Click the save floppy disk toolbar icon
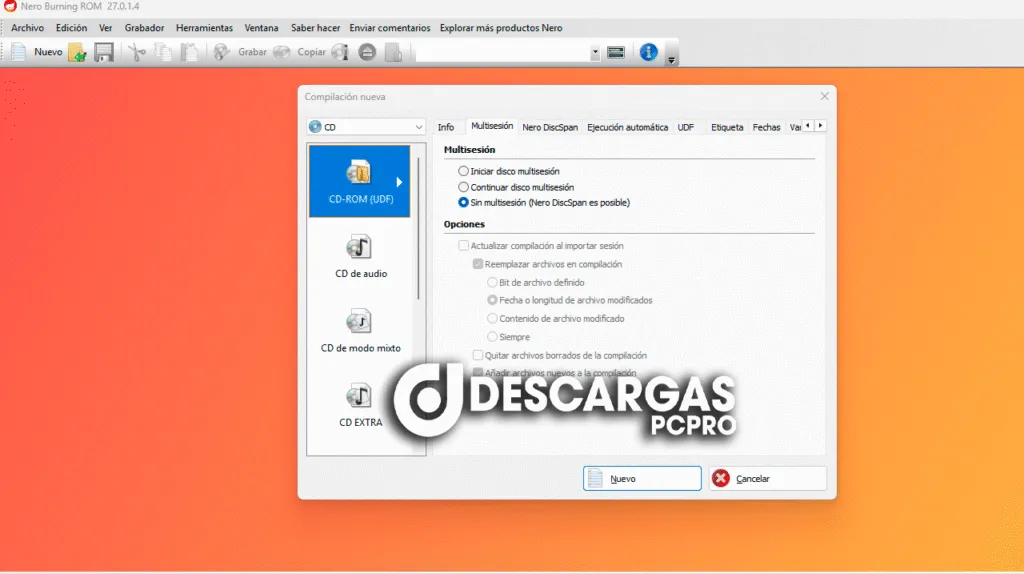 point(104,52)
